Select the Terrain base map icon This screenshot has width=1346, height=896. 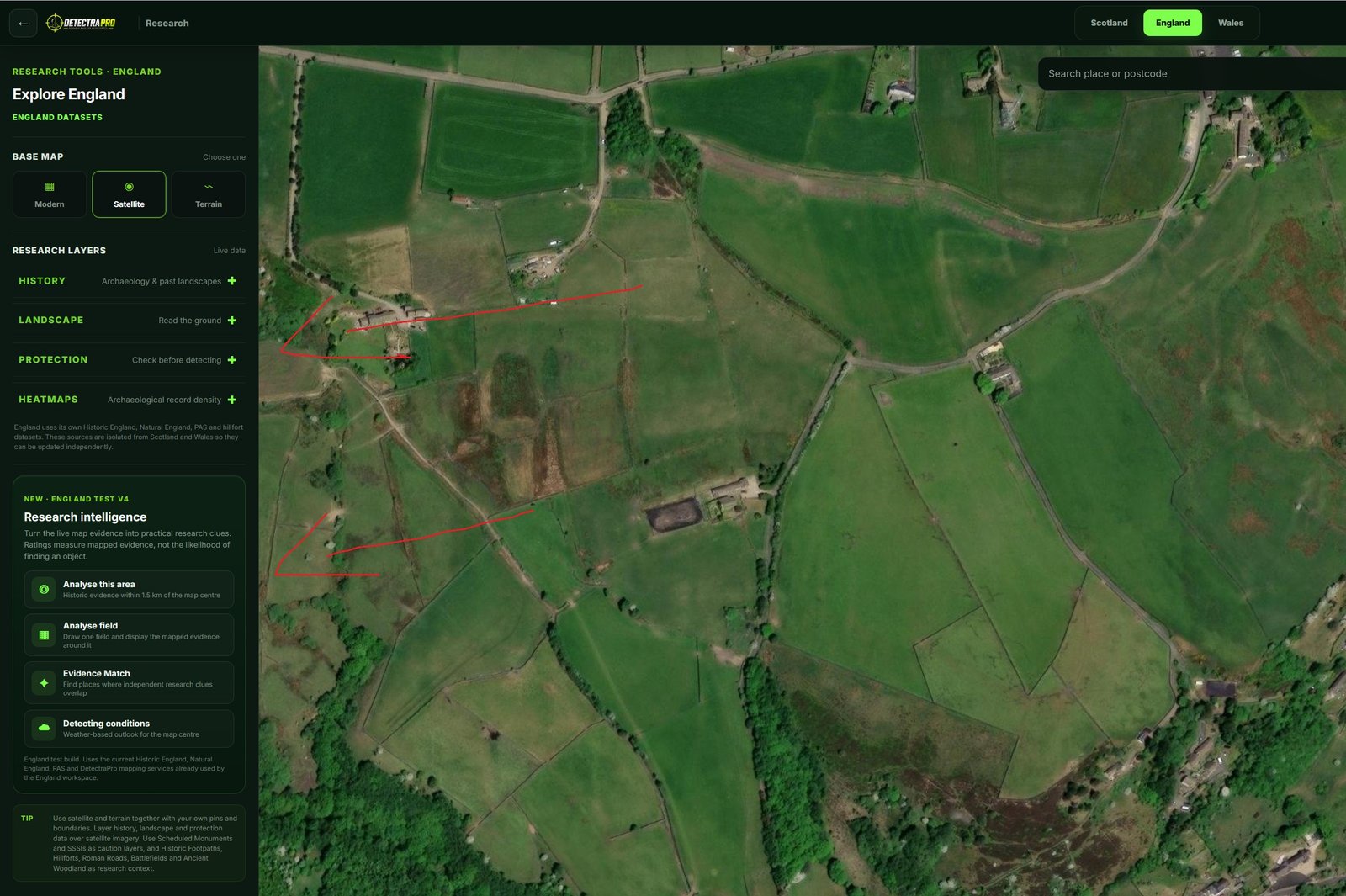pos(209,187)
